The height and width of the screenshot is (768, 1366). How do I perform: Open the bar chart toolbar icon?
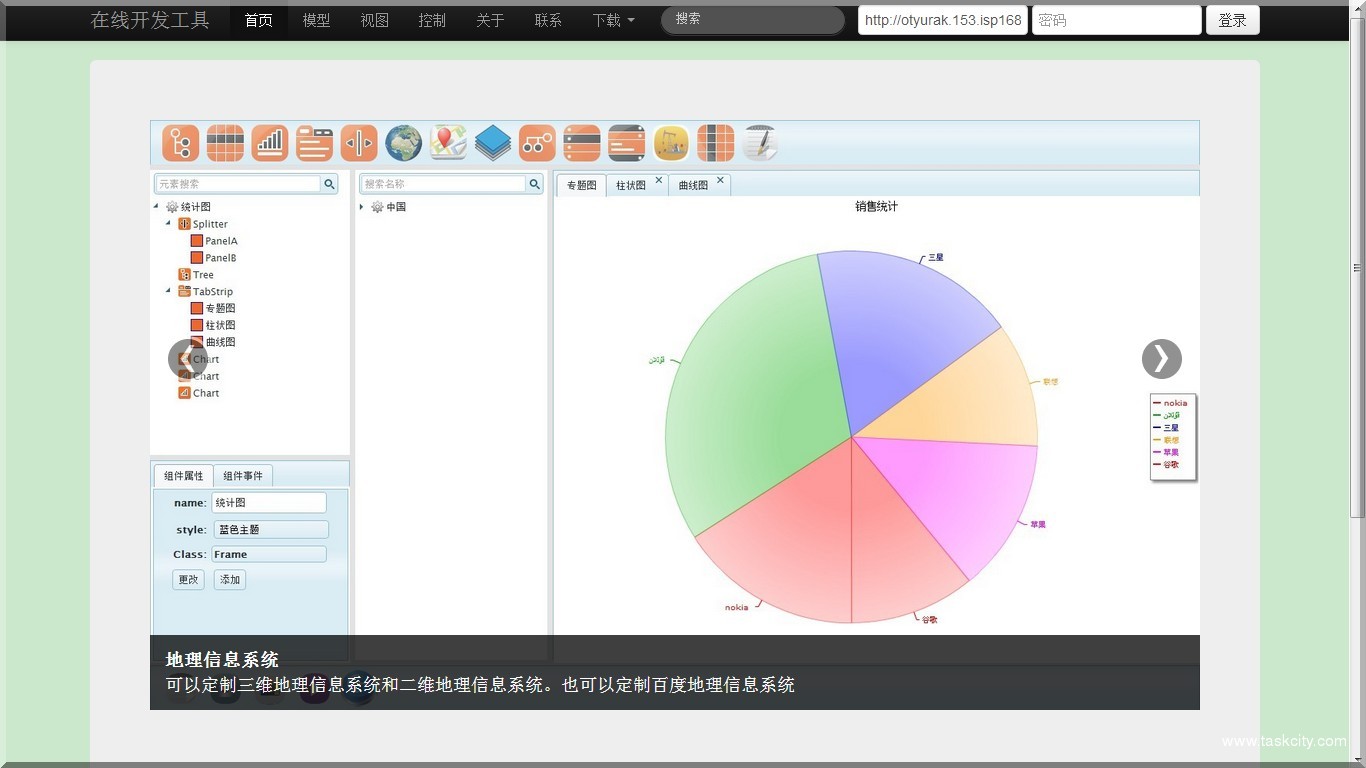point(270,143)
